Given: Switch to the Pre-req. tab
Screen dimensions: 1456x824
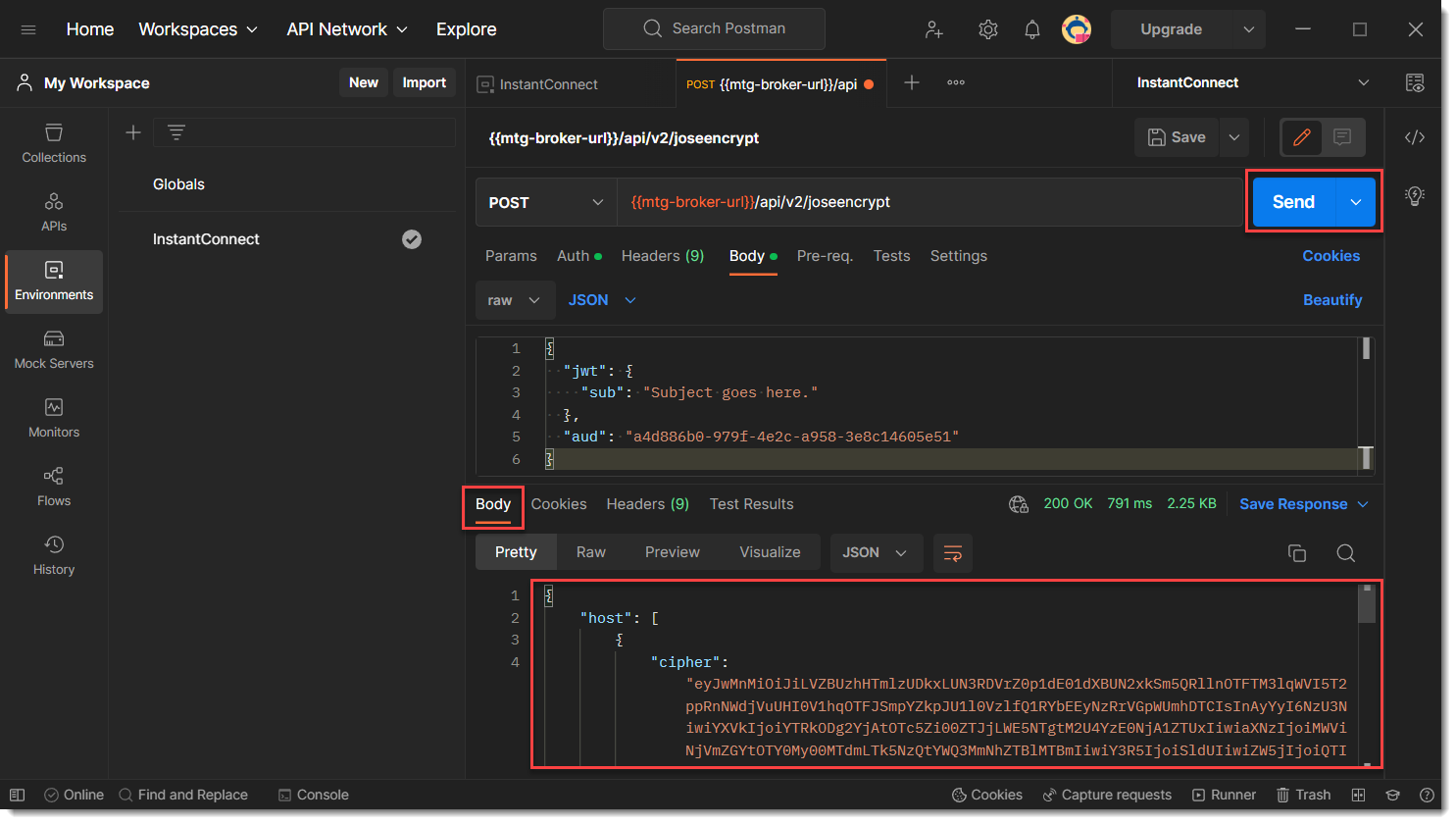Looking at the screenshot, I should tap(825, 256).
